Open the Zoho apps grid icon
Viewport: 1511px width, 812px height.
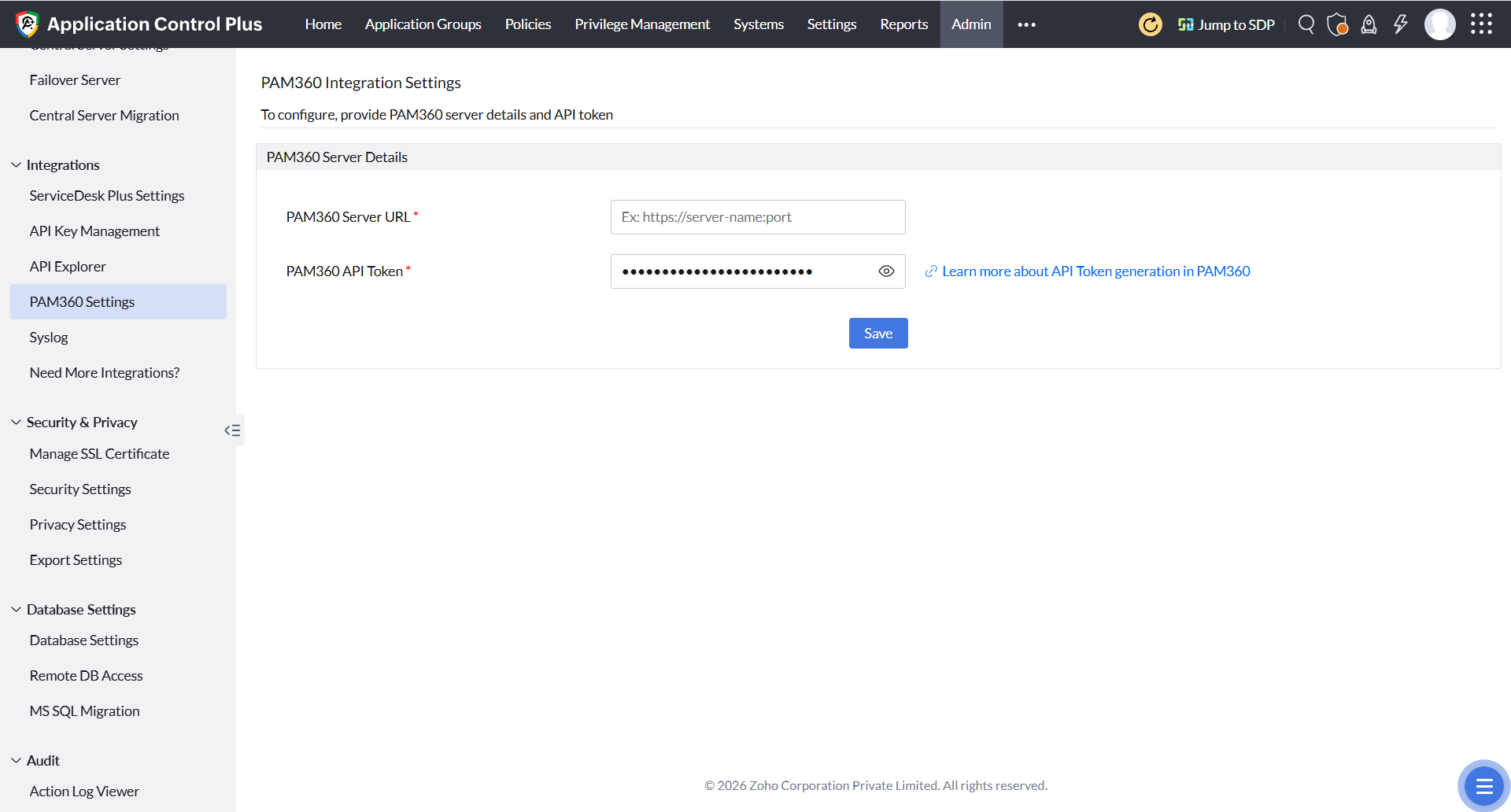pos(1482,24)
